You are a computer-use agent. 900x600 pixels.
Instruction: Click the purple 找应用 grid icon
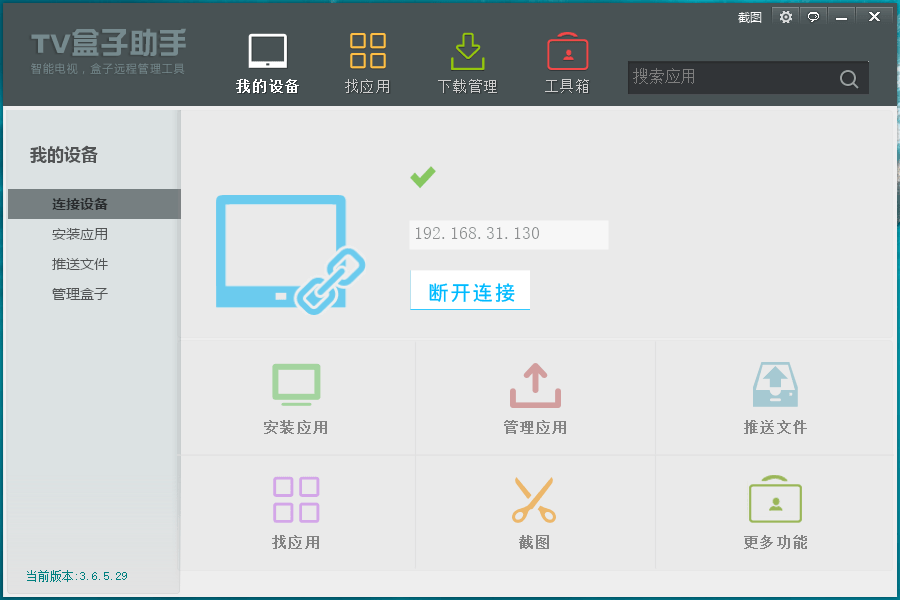[x=296, y=499]
